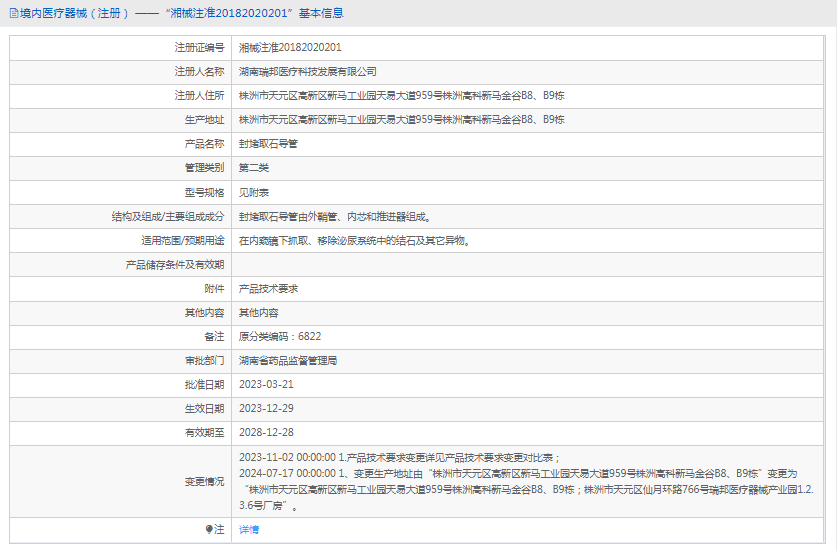837x551 pixels.
Task: Click approval date 2023-03-21
Action: 266,384
